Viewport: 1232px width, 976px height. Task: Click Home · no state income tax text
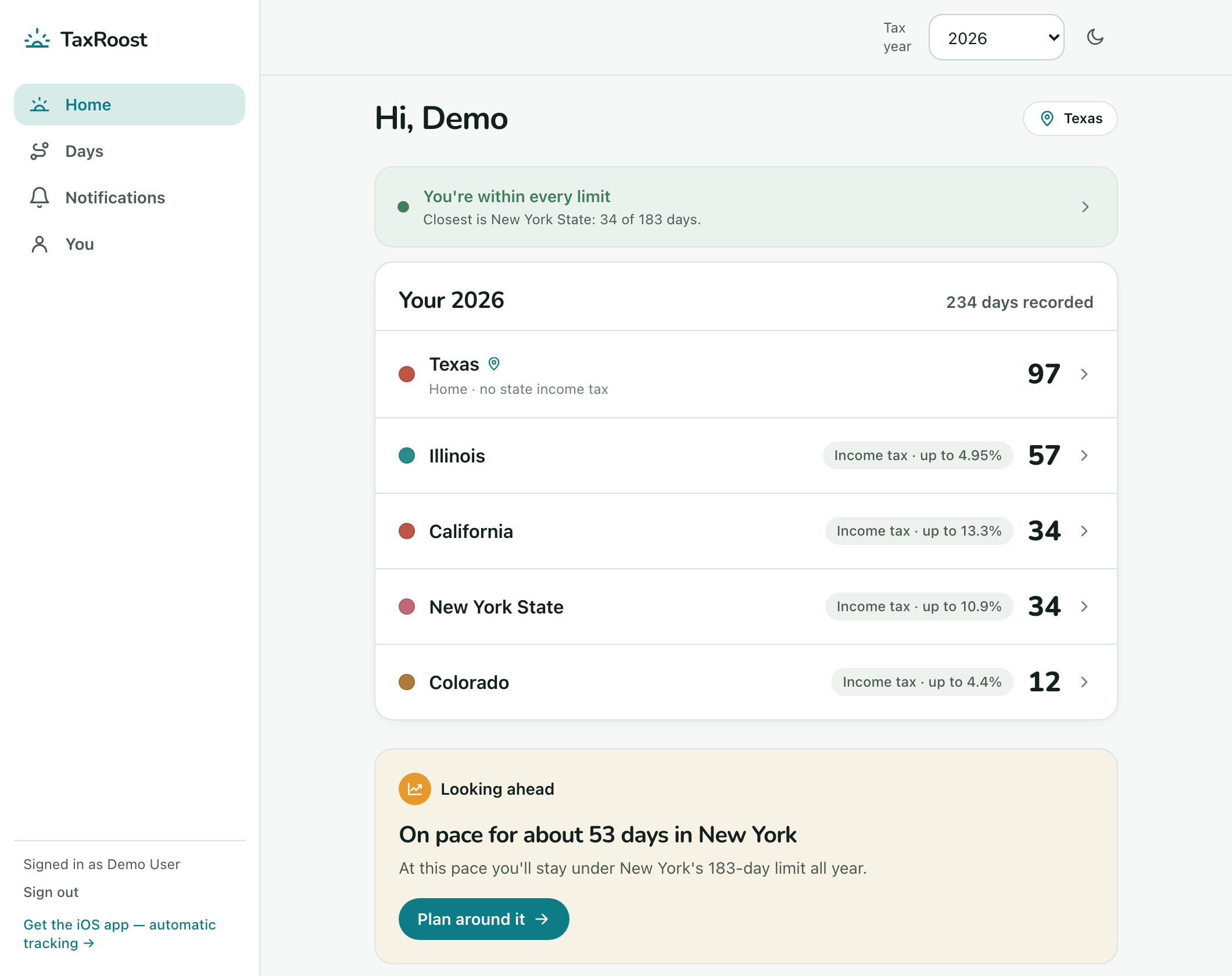point(519,389)
